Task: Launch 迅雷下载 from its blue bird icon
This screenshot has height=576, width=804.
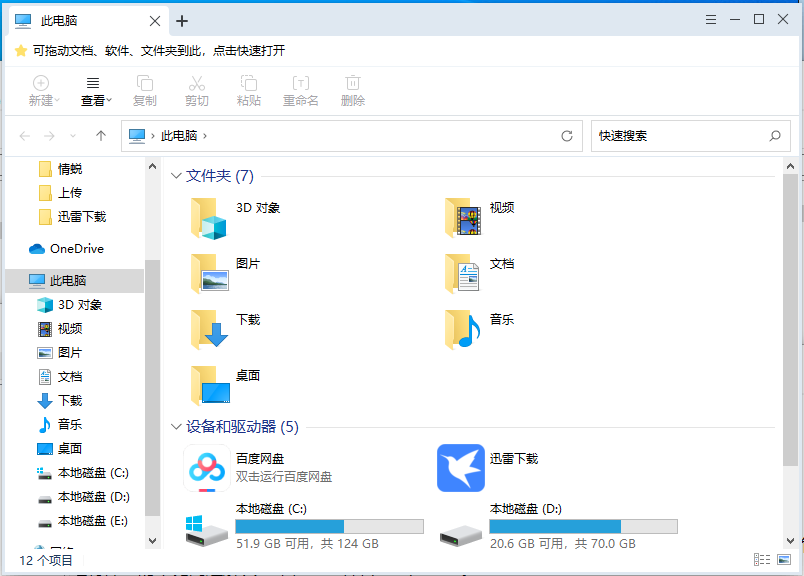Action: pos(460,468)
